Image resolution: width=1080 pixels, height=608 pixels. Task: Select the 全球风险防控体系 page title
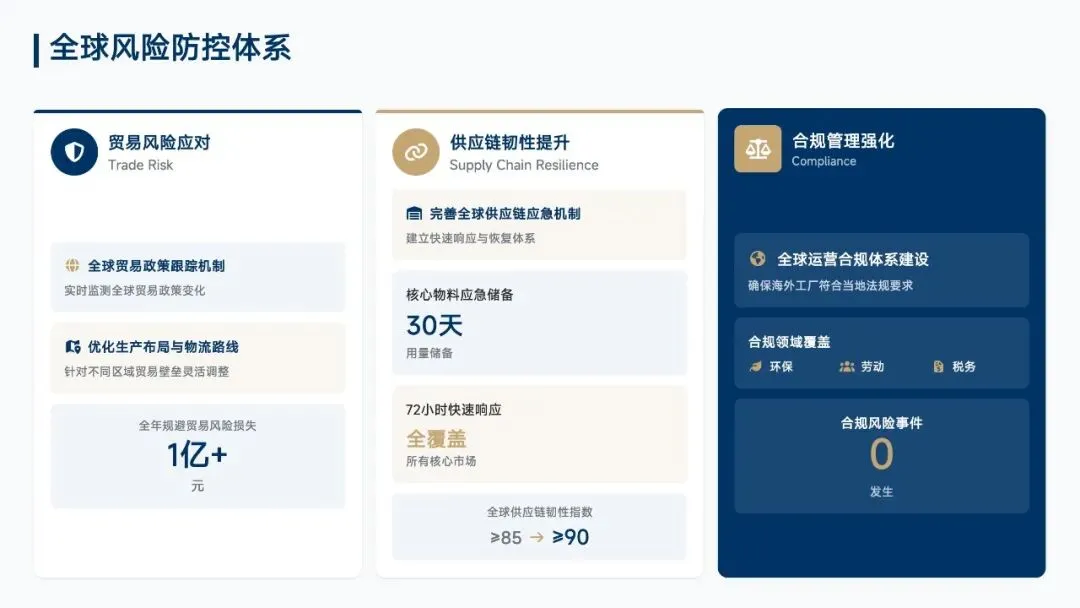(x=170, y=48)
